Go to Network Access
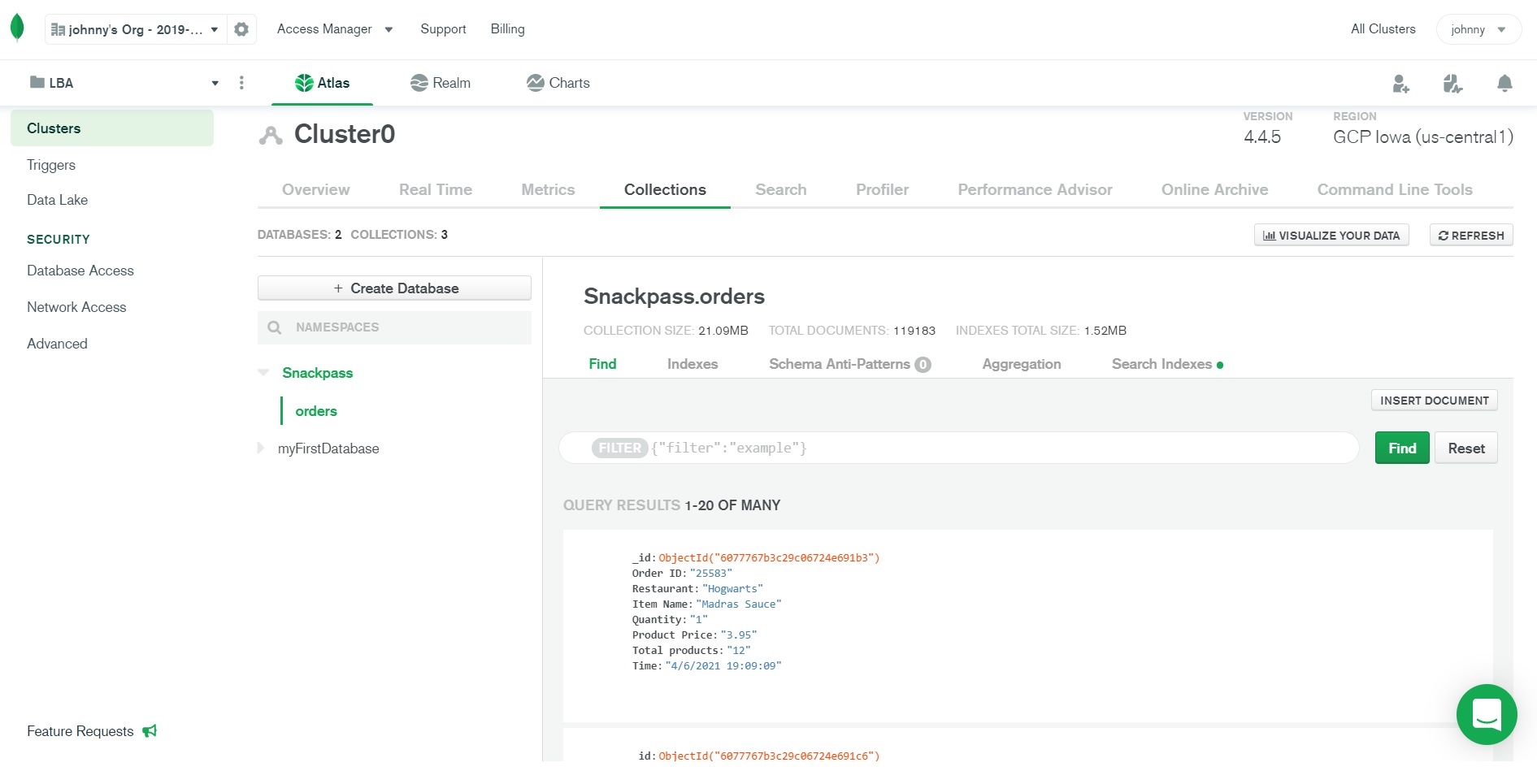Image resolution: width=1537 pixels, height=784 pixels. point(76,307)
